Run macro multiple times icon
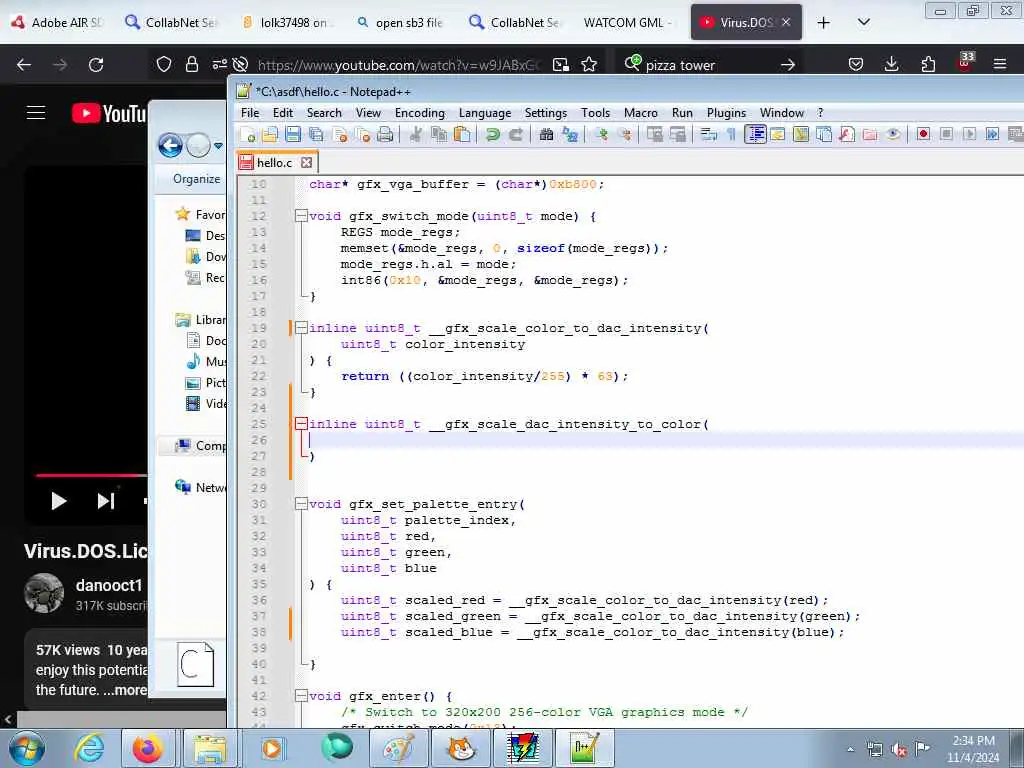This screenshot has height=768, width=1024. point(993,135)
